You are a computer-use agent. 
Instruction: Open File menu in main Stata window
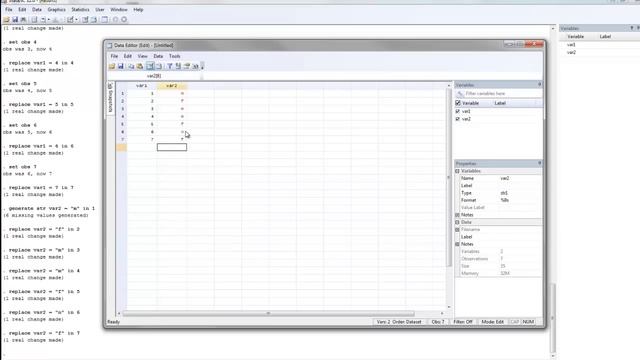(x=9, y=9)
